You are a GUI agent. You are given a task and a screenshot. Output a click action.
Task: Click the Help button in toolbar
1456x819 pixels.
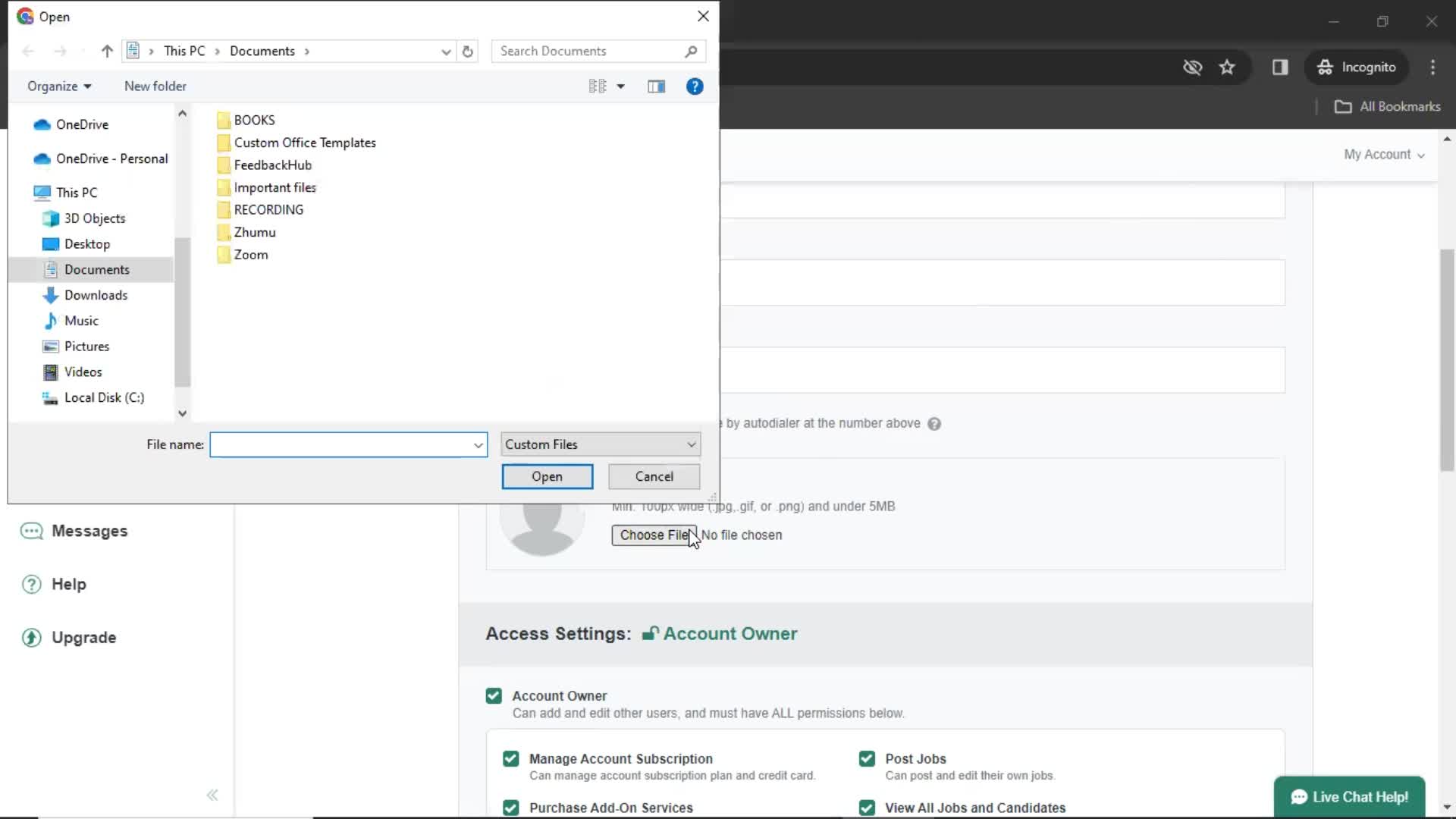(698, 86)
